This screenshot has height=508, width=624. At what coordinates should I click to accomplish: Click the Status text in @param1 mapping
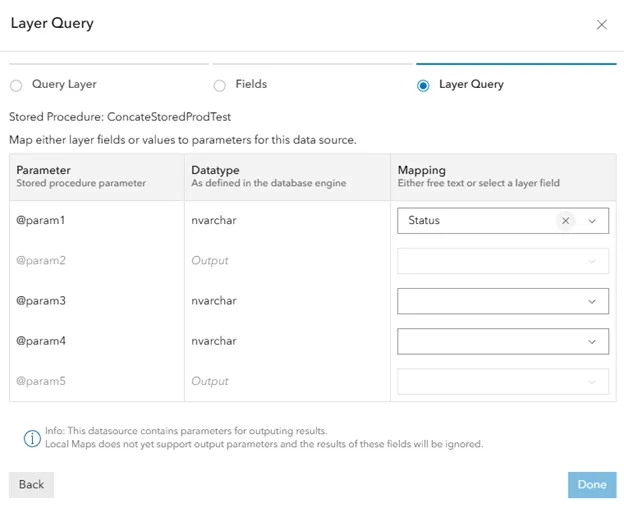pyautogui.click(x=424, y=220)
